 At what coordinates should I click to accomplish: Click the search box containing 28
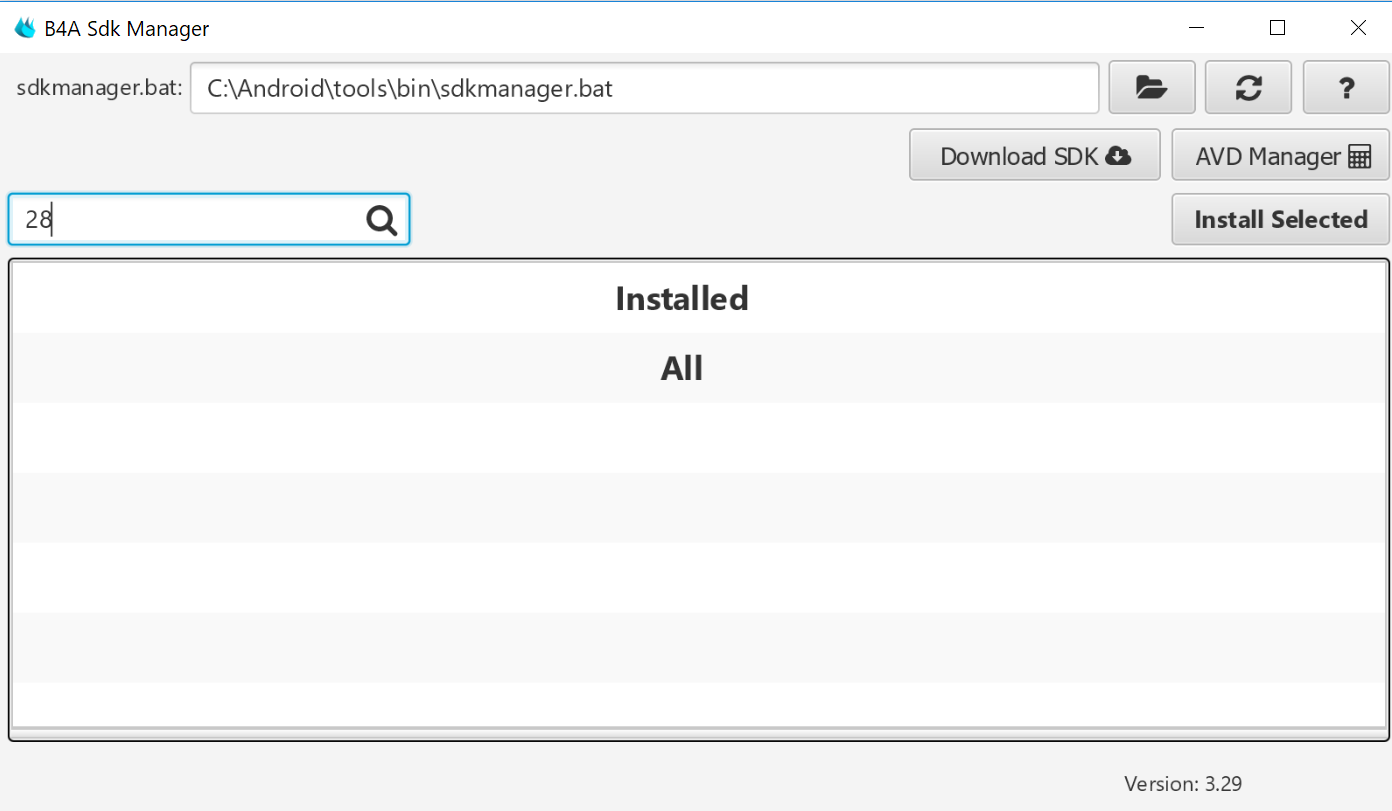(x=209, y=219)
